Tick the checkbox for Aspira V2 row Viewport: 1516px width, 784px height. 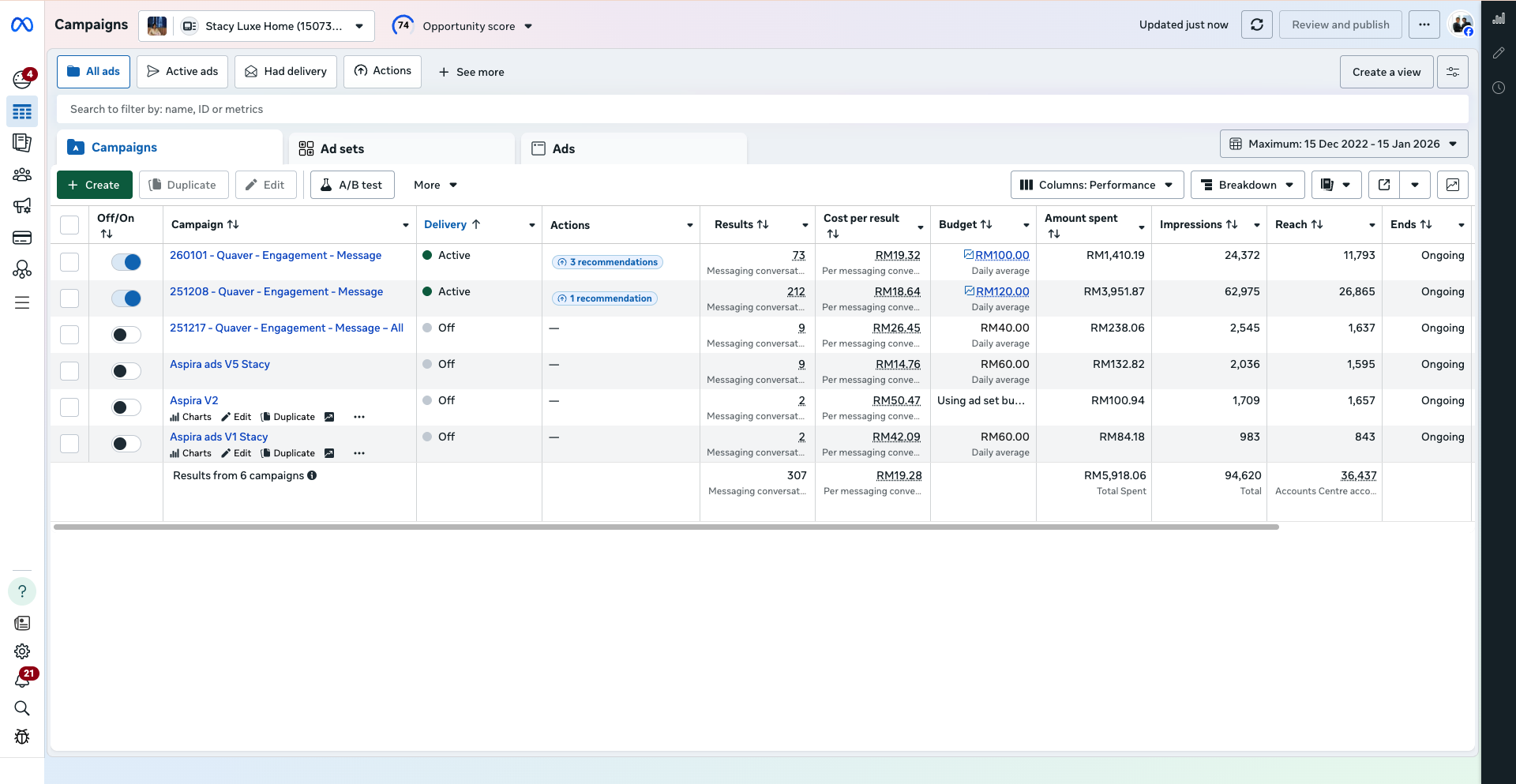tap(69, 407)
